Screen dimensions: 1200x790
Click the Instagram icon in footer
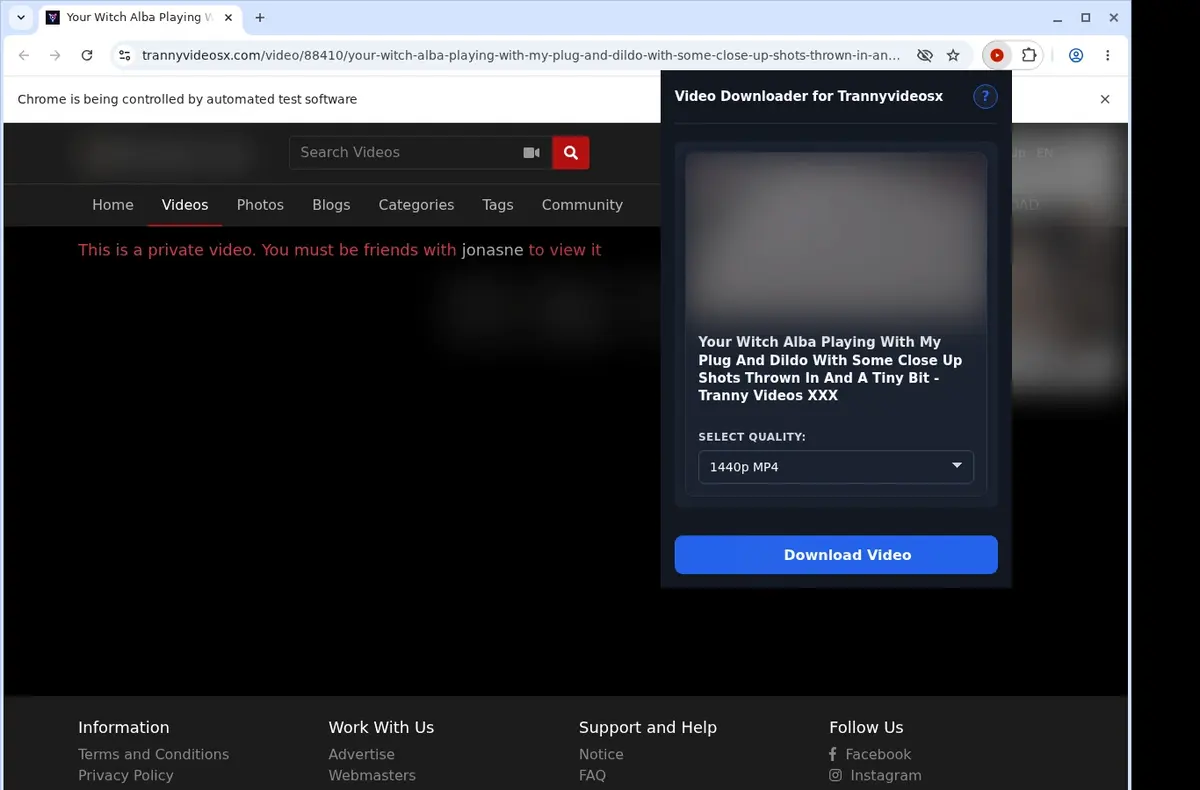tap(835, 775)
